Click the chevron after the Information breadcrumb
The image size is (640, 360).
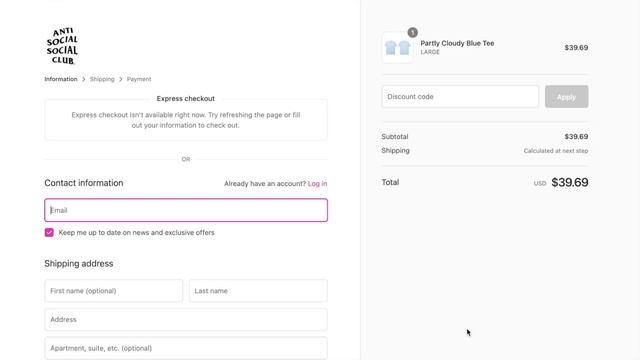[x=84, y=79]
